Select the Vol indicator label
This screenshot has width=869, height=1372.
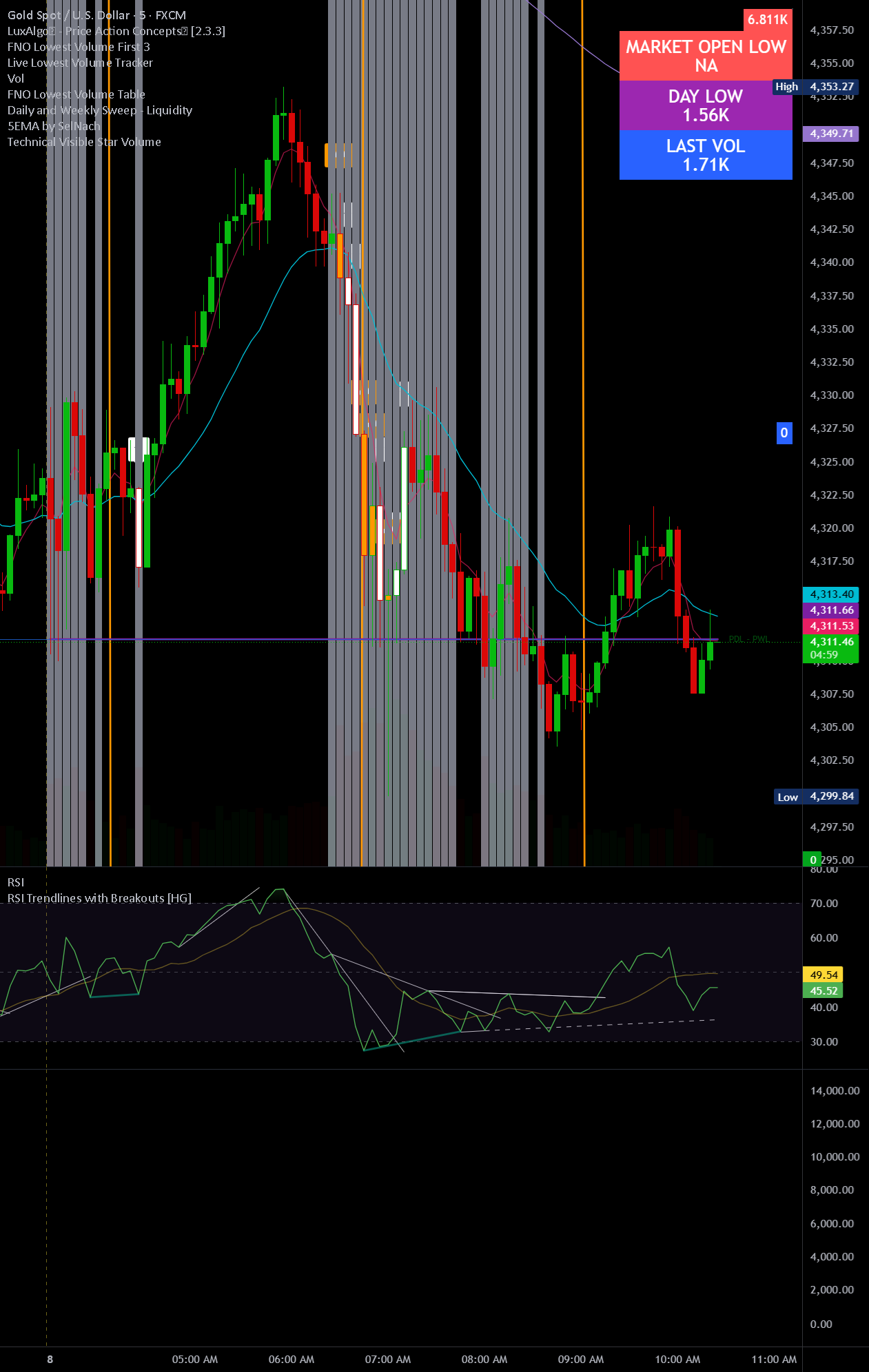(16, 79)
